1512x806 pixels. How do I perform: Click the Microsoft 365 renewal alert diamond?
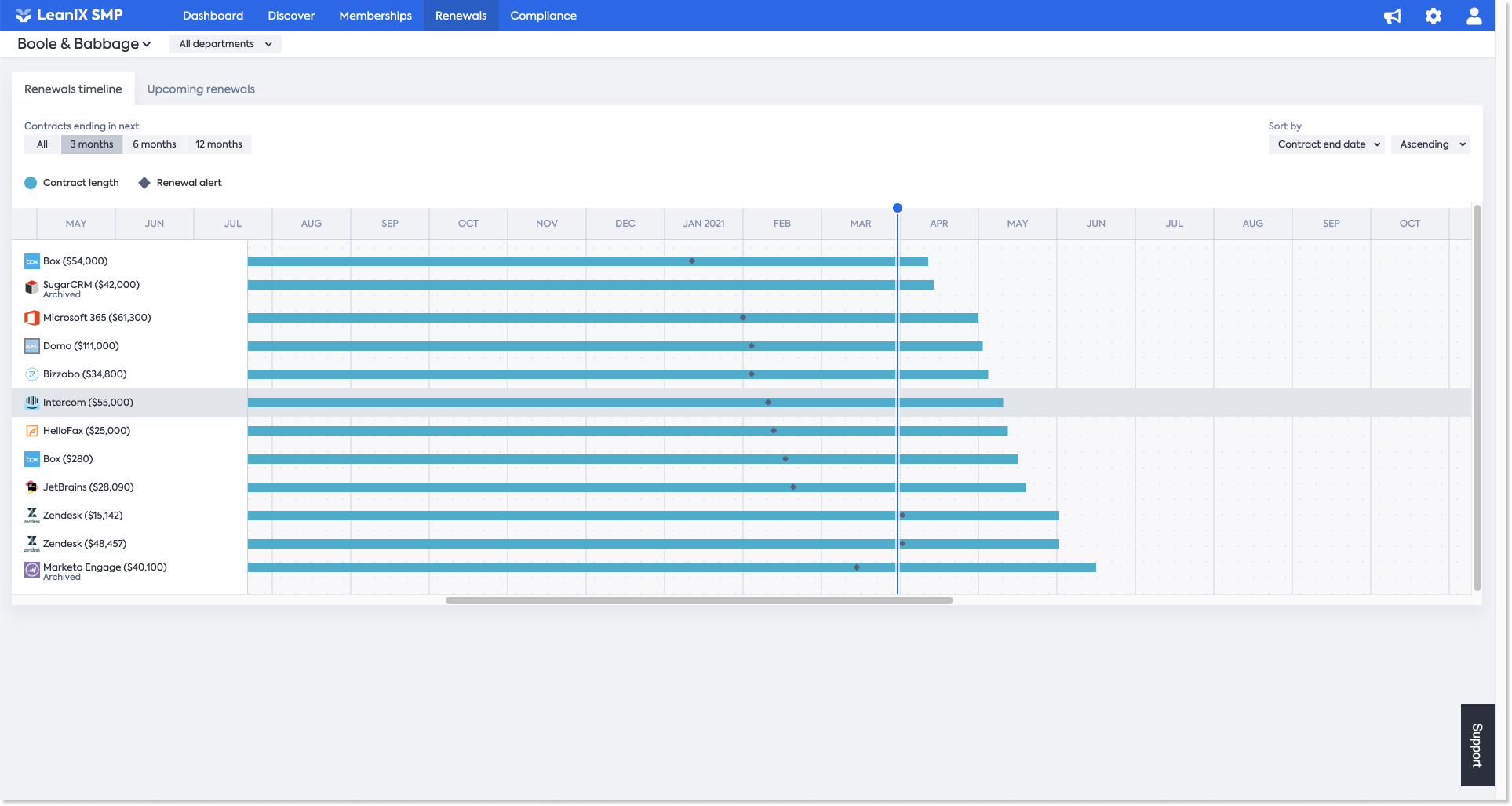[743, 318]
